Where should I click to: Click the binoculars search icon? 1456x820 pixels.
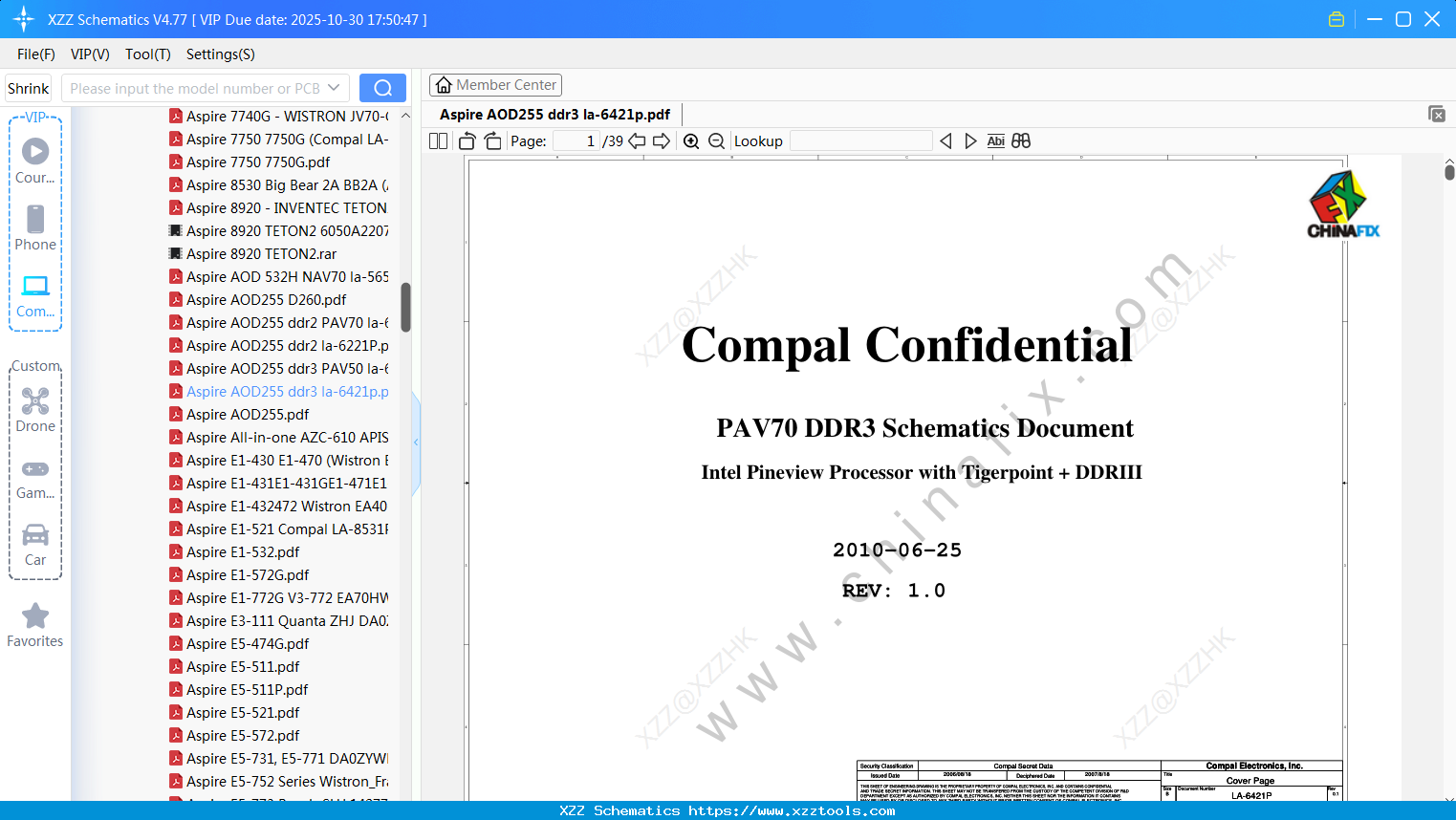click(x=1021, y=141)
